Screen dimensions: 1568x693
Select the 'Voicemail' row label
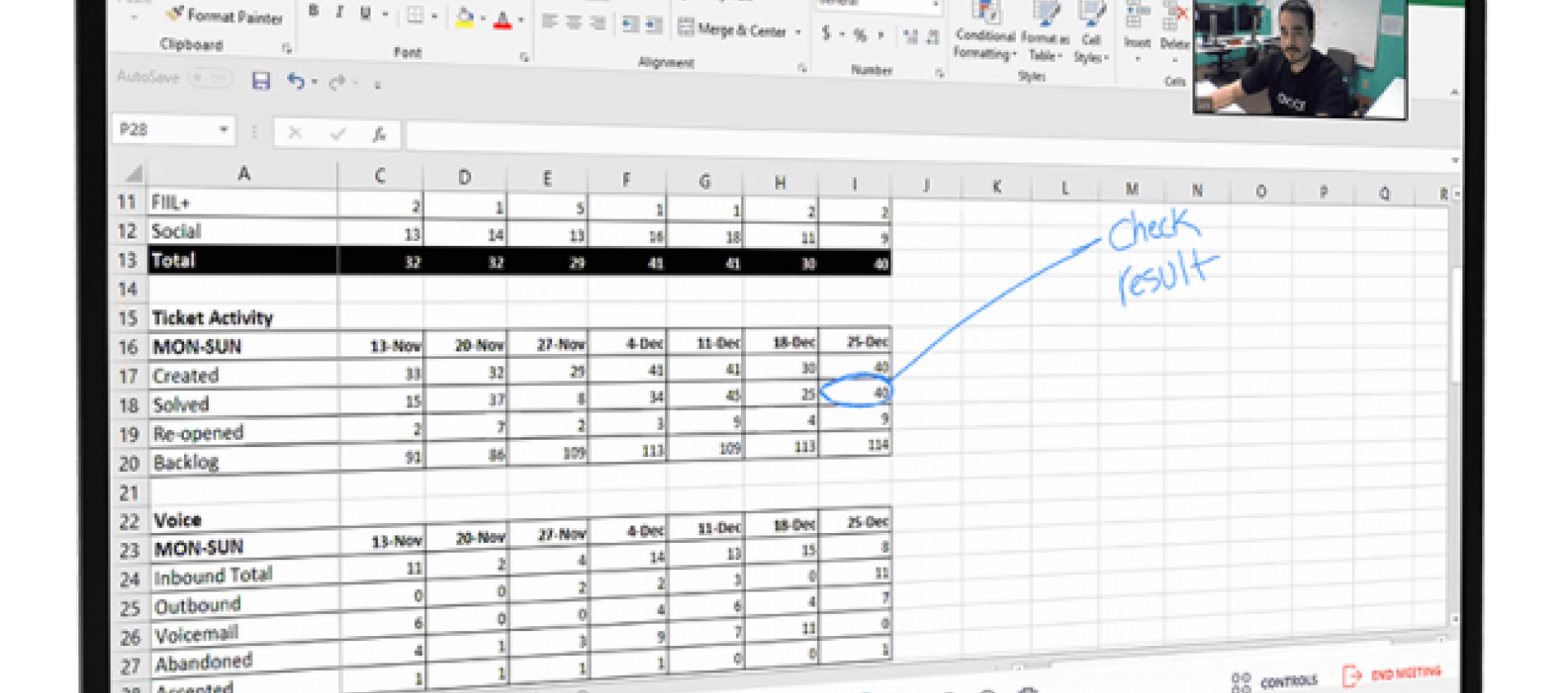(x=196, y=634)
